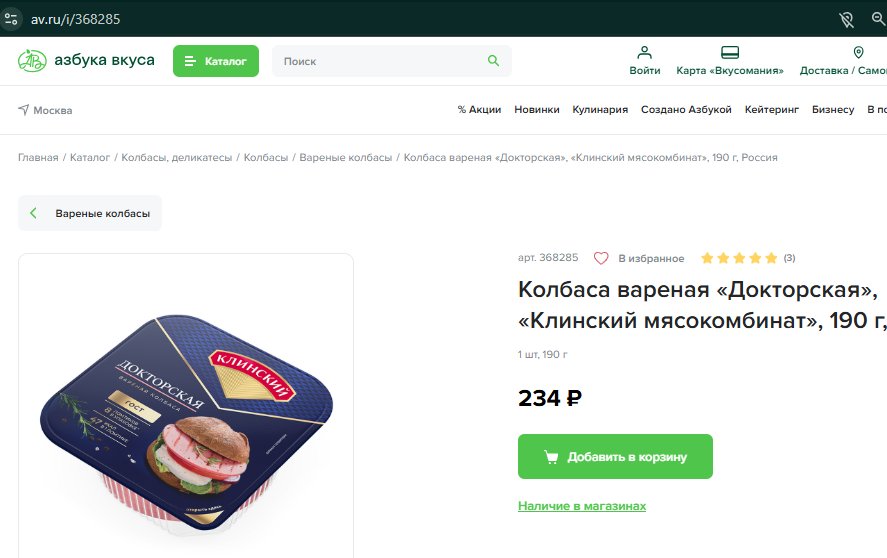Select the Создано Азбукой menu item
This screenshot has width=887, height=558.
click(686, 109)
